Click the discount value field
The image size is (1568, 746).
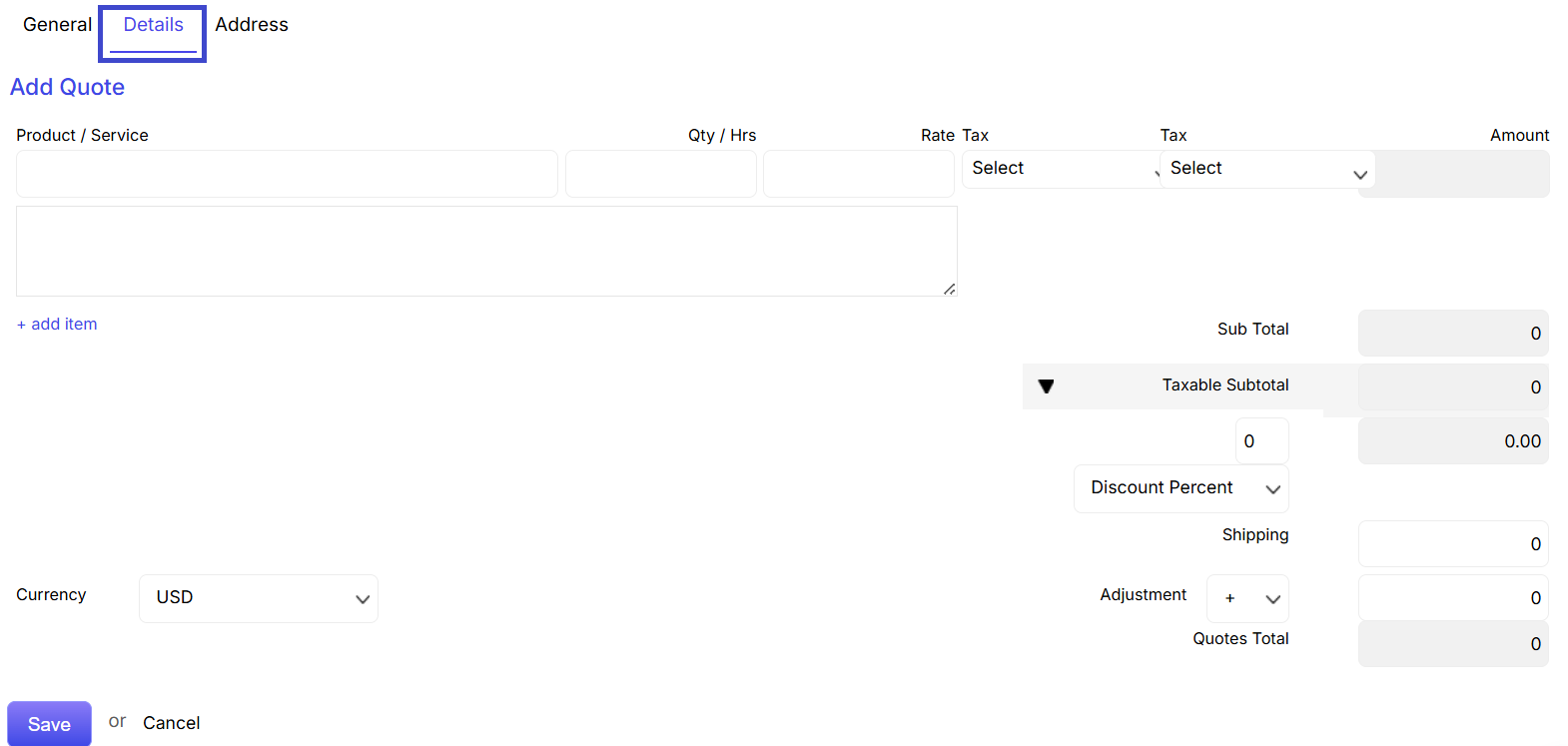(x=1262, y=441)
